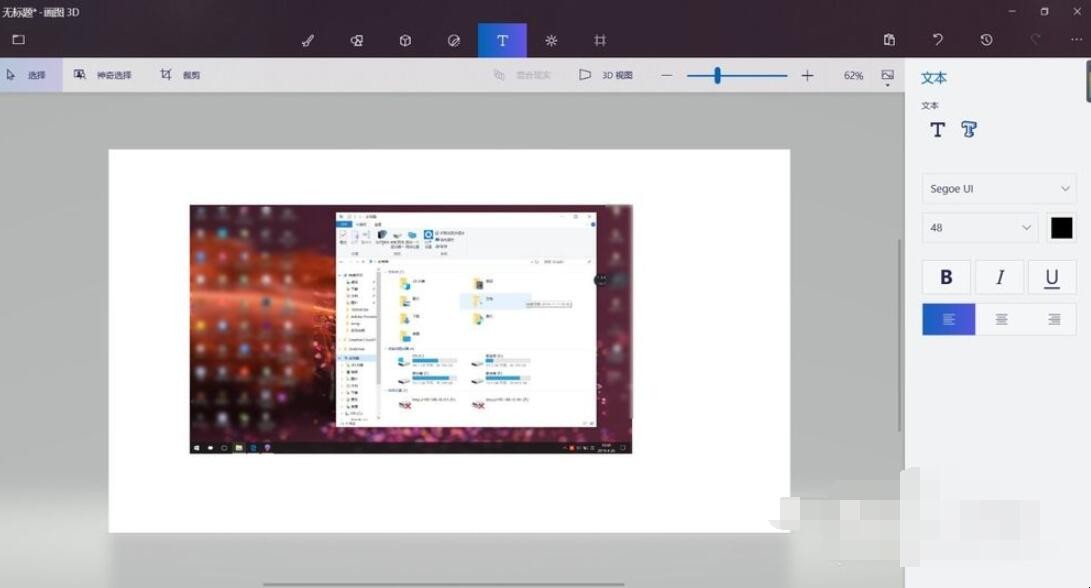Click the 62% zoom value
This screenshot has height=588, width=1091.
853,75
